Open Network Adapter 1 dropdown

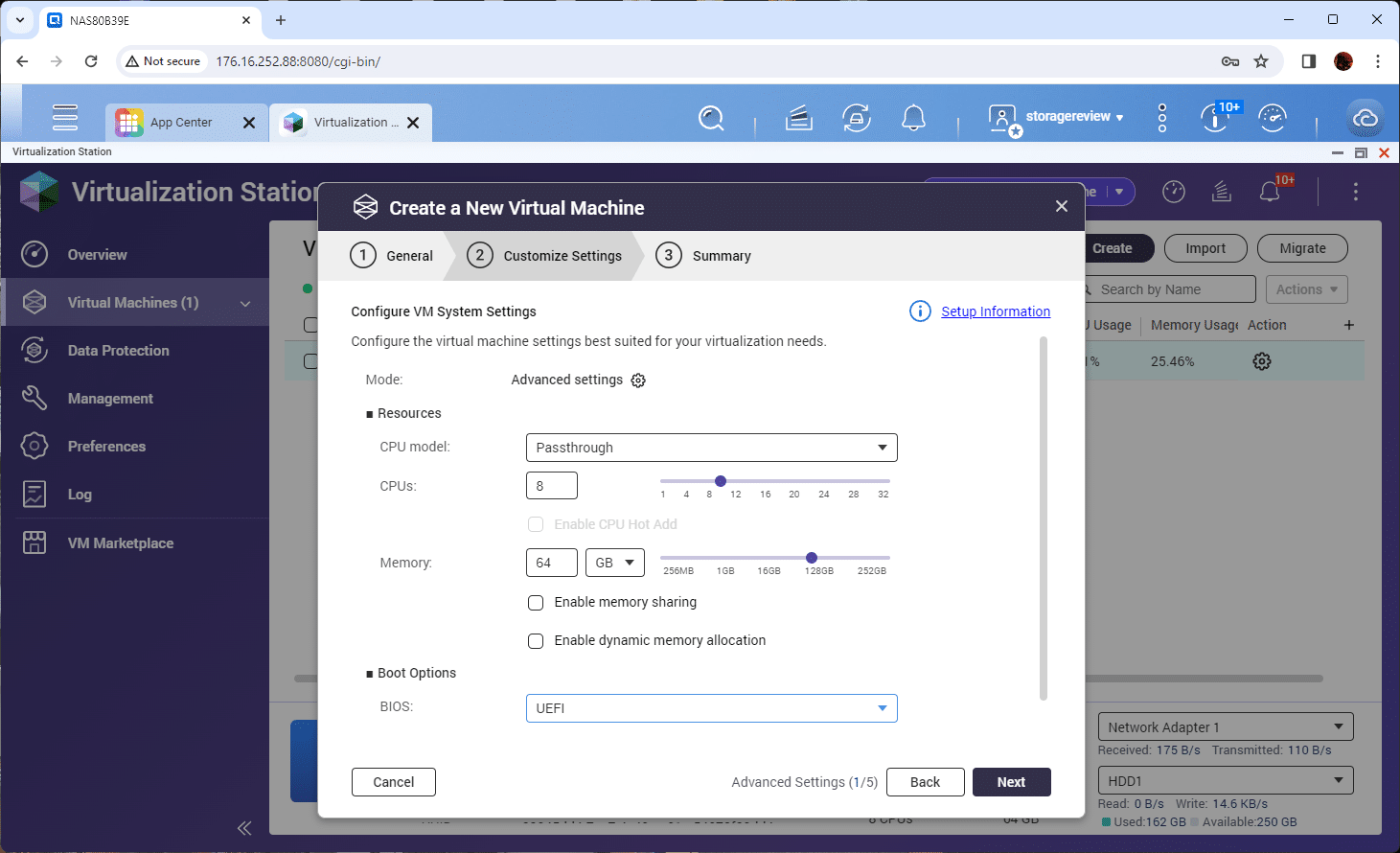click(1226, 726)
